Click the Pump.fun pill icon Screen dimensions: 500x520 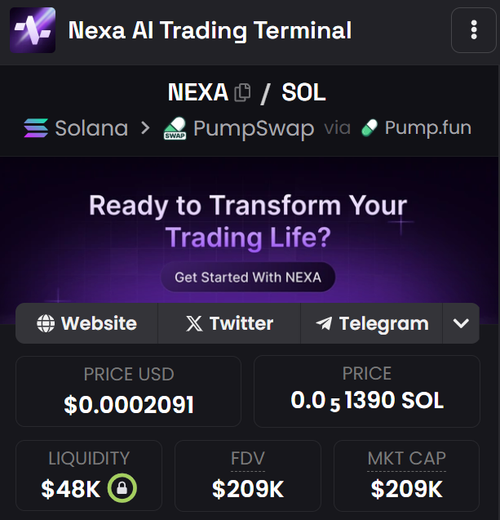(x=369, y=128)
